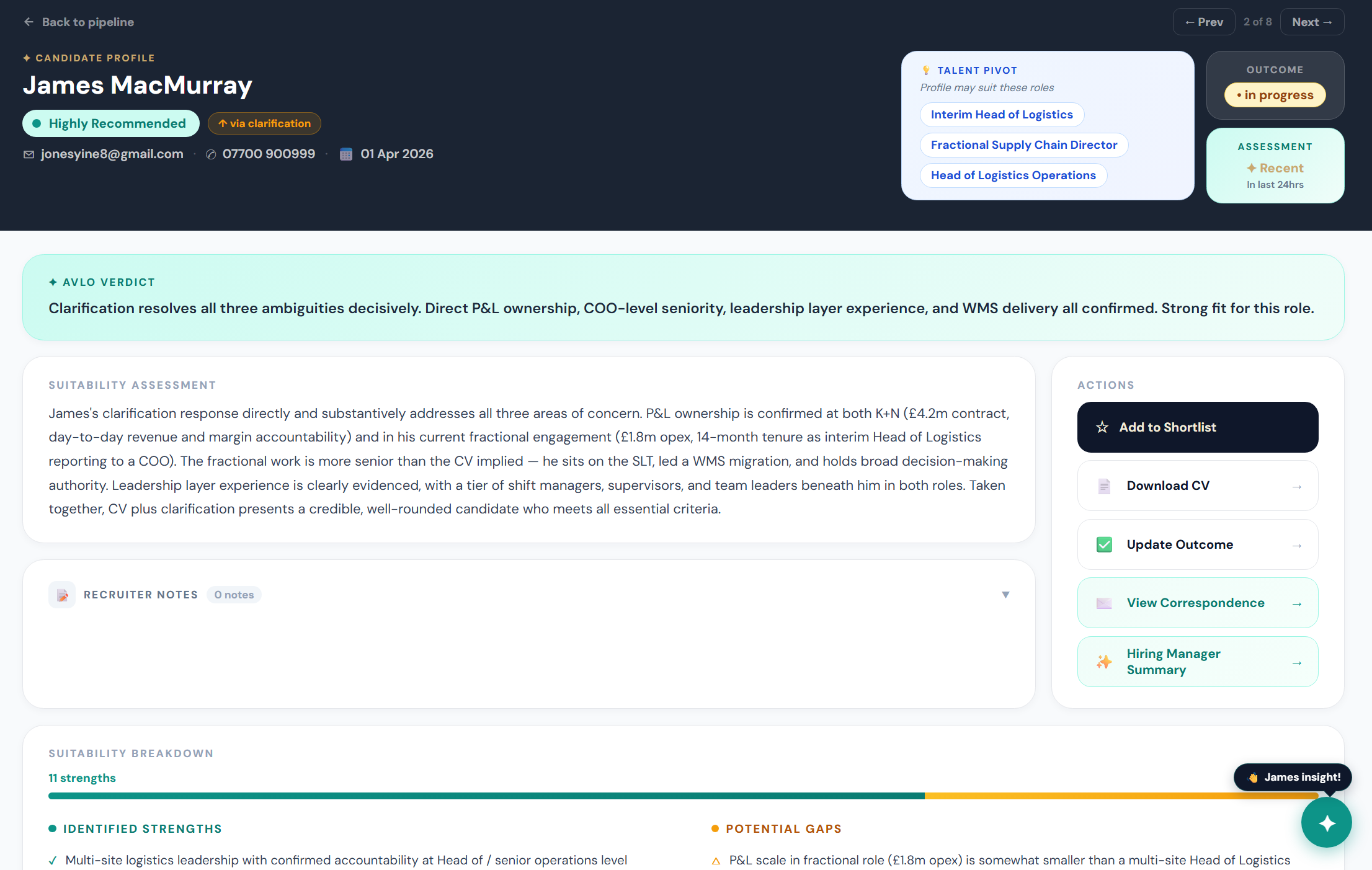Click the sparkle icon next to Recent
Viewport: 1372px width, 870px height.
point(1252,168)
